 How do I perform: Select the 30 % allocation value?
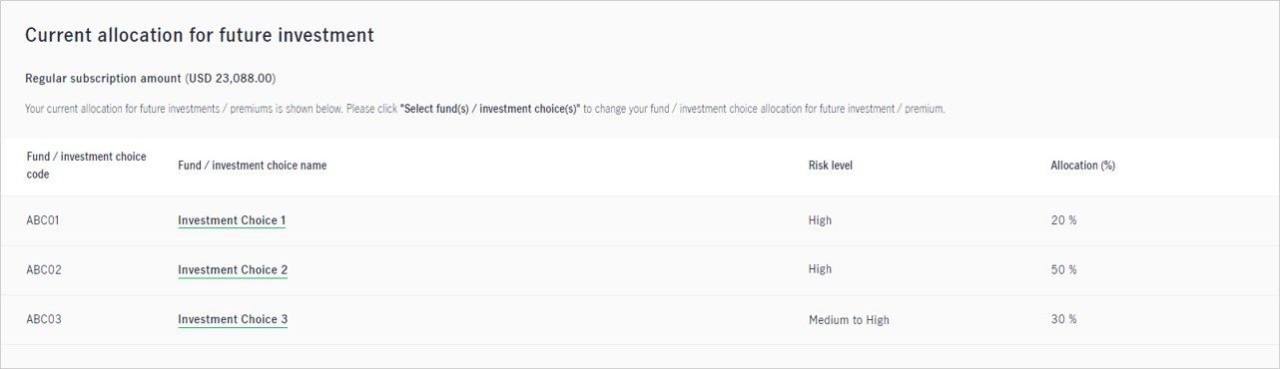(1064, 320)
